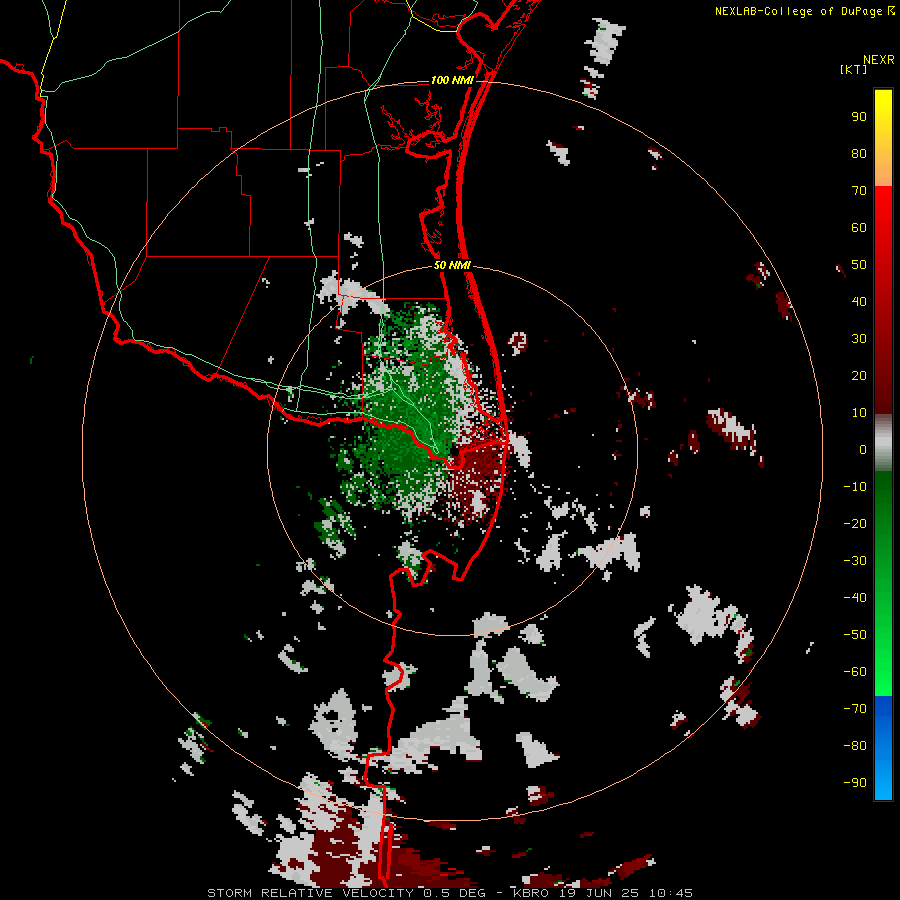Click the gray zero segment of the color bar

coord(883,442)
